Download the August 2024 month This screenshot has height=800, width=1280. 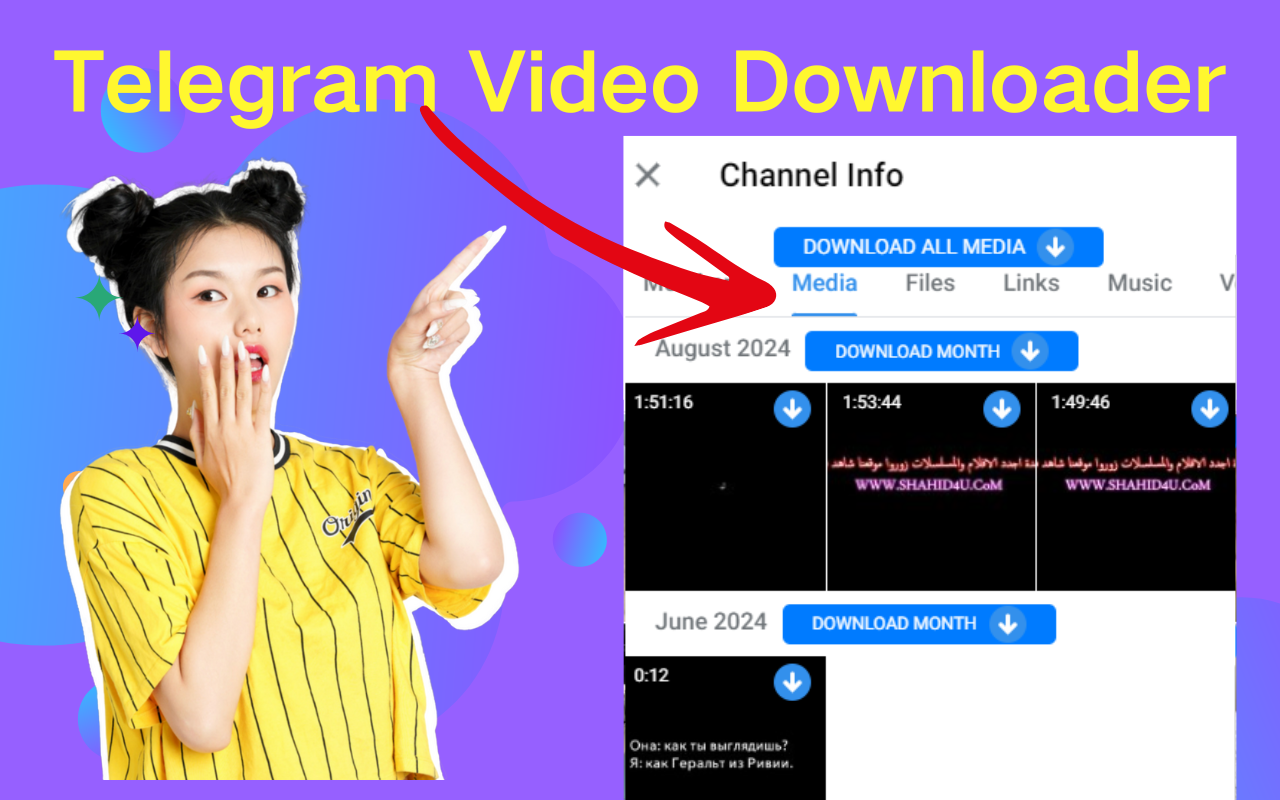[941, 351]
